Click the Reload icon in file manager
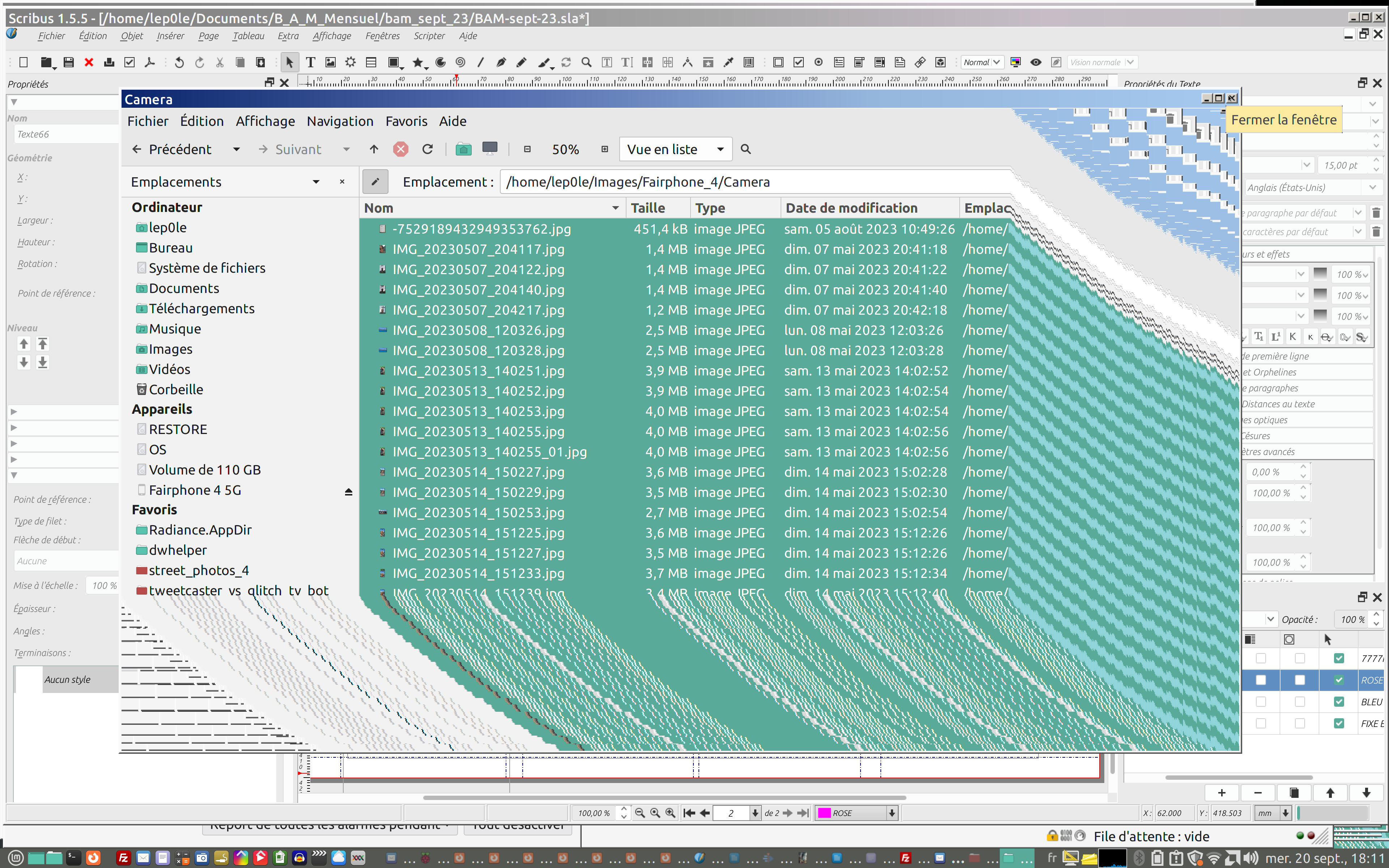1389x868 pixels. [x=427, y=149]
